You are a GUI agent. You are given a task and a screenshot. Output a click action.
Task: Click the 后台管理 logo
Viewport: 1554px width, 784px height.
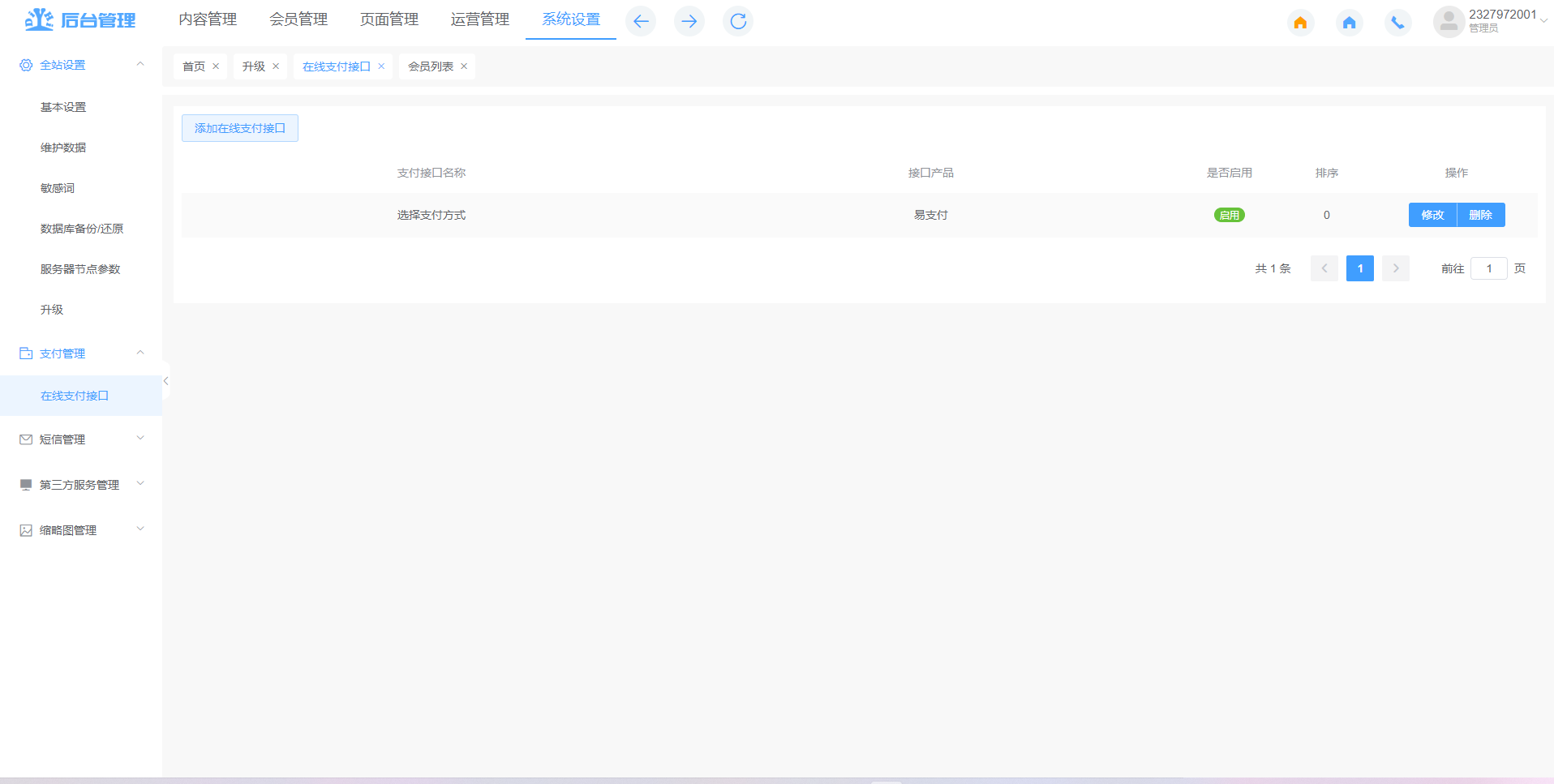80,19
